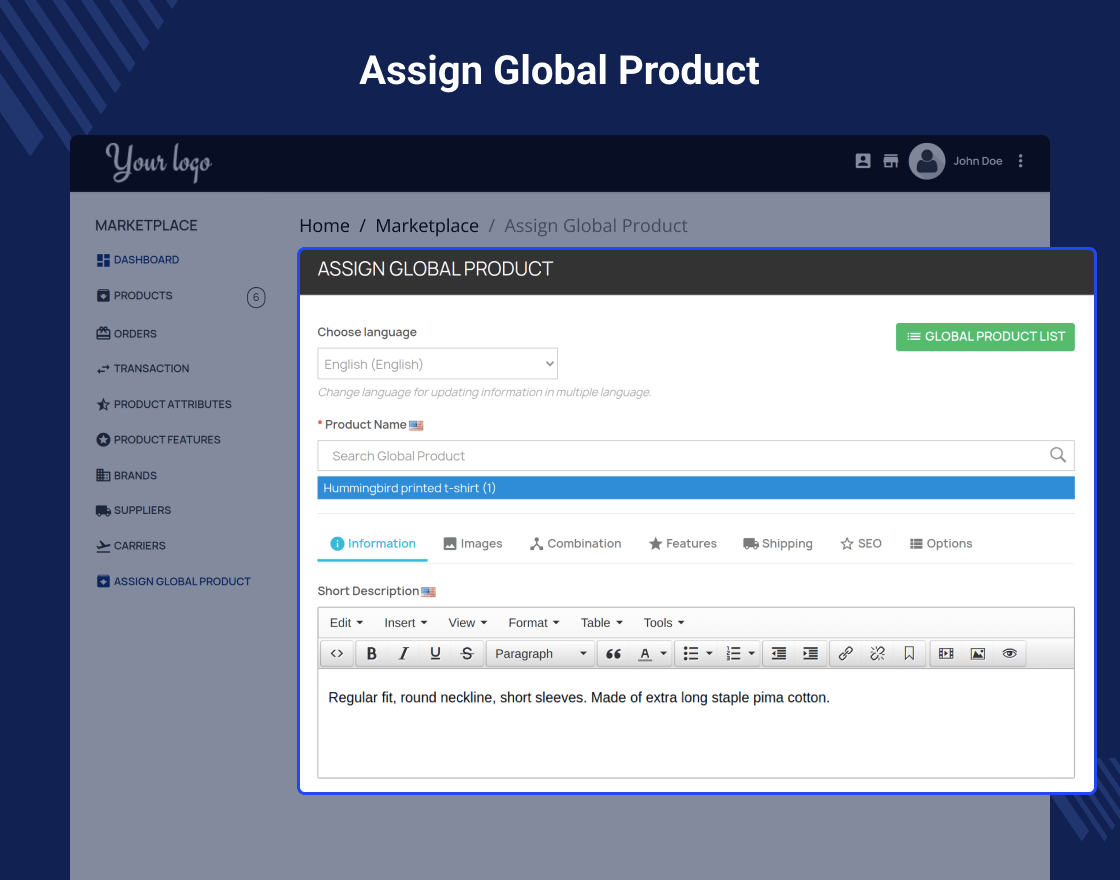The image size is (1120, 880).
Task: Open Carriers in the sidebar
Action: (131, 546)
